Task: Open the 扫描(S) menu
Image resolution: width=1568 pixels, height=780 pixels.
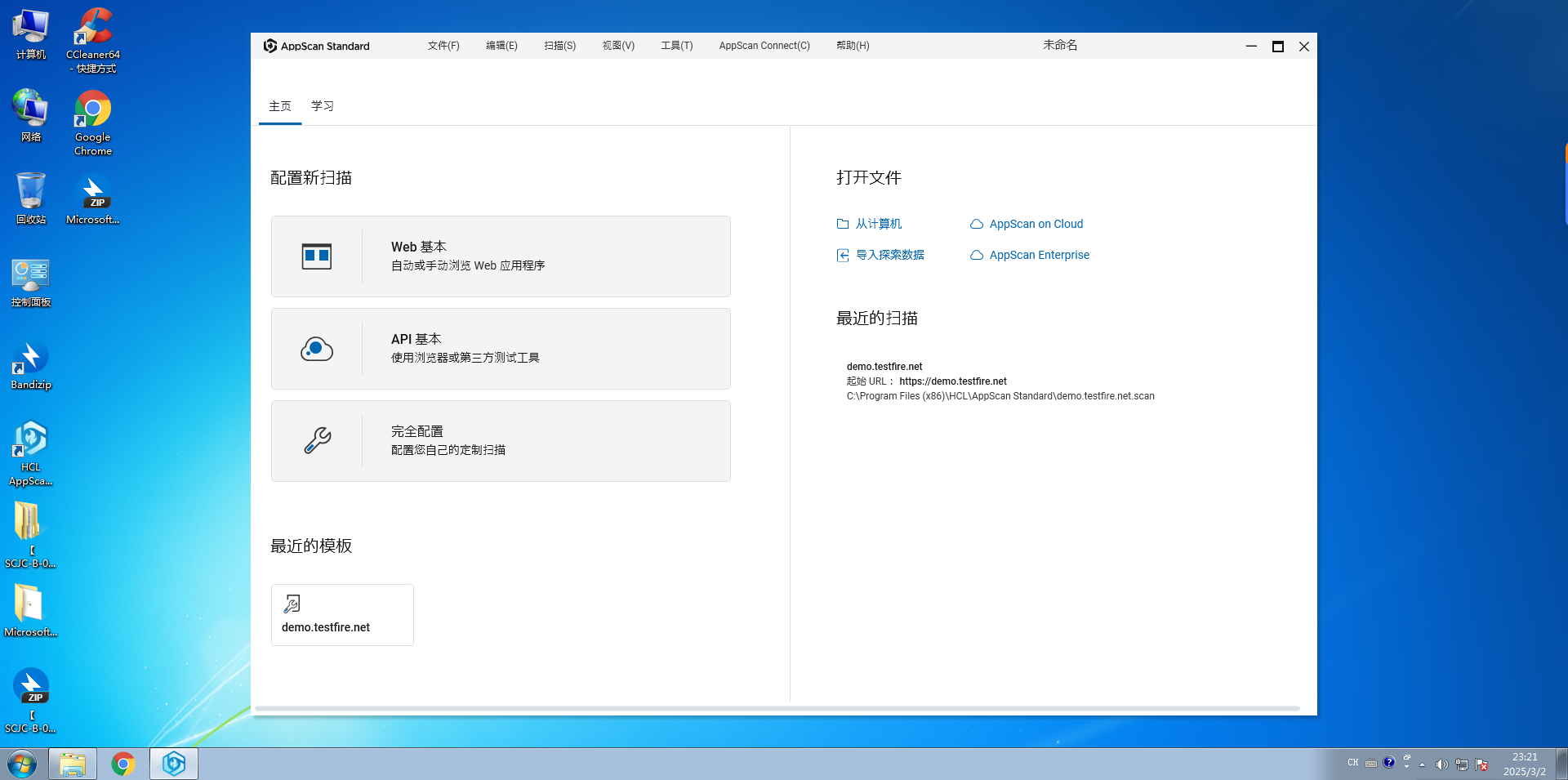Action: pyautogui.click(x=560, y=46)
